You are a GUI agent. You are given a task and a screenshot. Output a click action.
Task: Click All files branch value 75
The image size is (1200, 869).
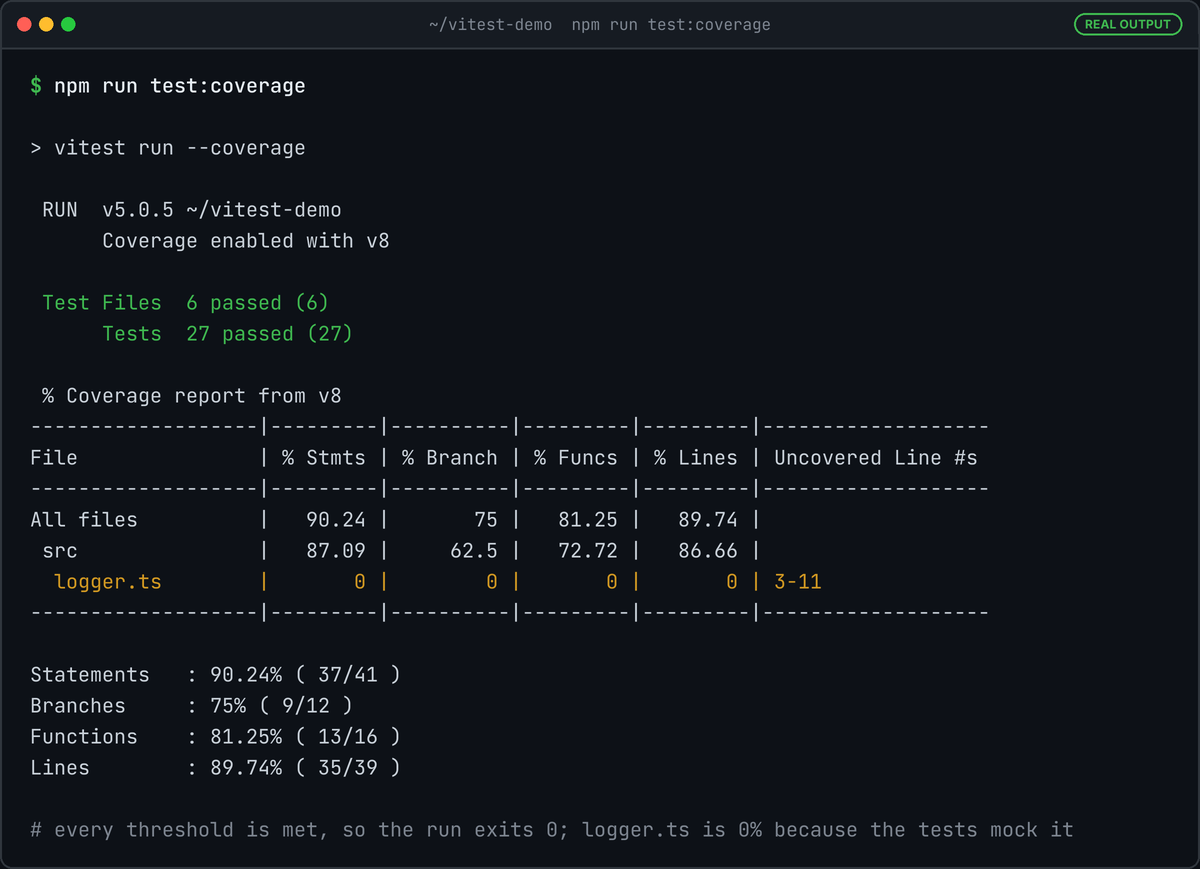tap(485, 520)
